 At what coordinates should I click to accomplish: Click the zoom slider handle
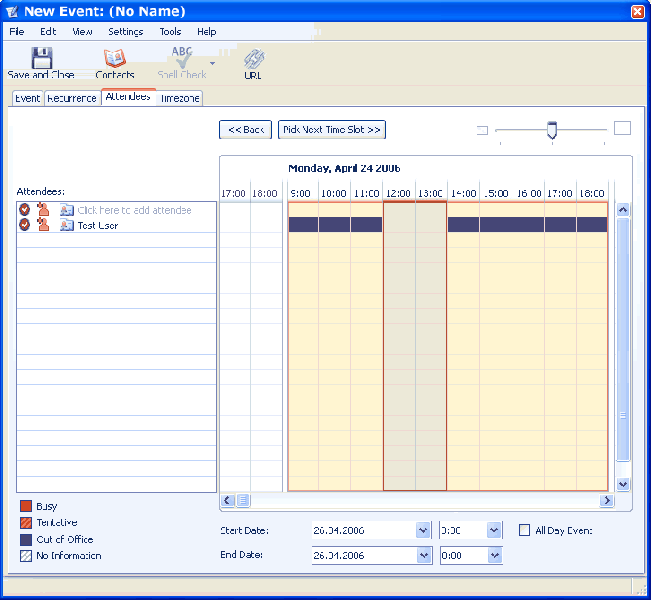click(x=552, y=130)
